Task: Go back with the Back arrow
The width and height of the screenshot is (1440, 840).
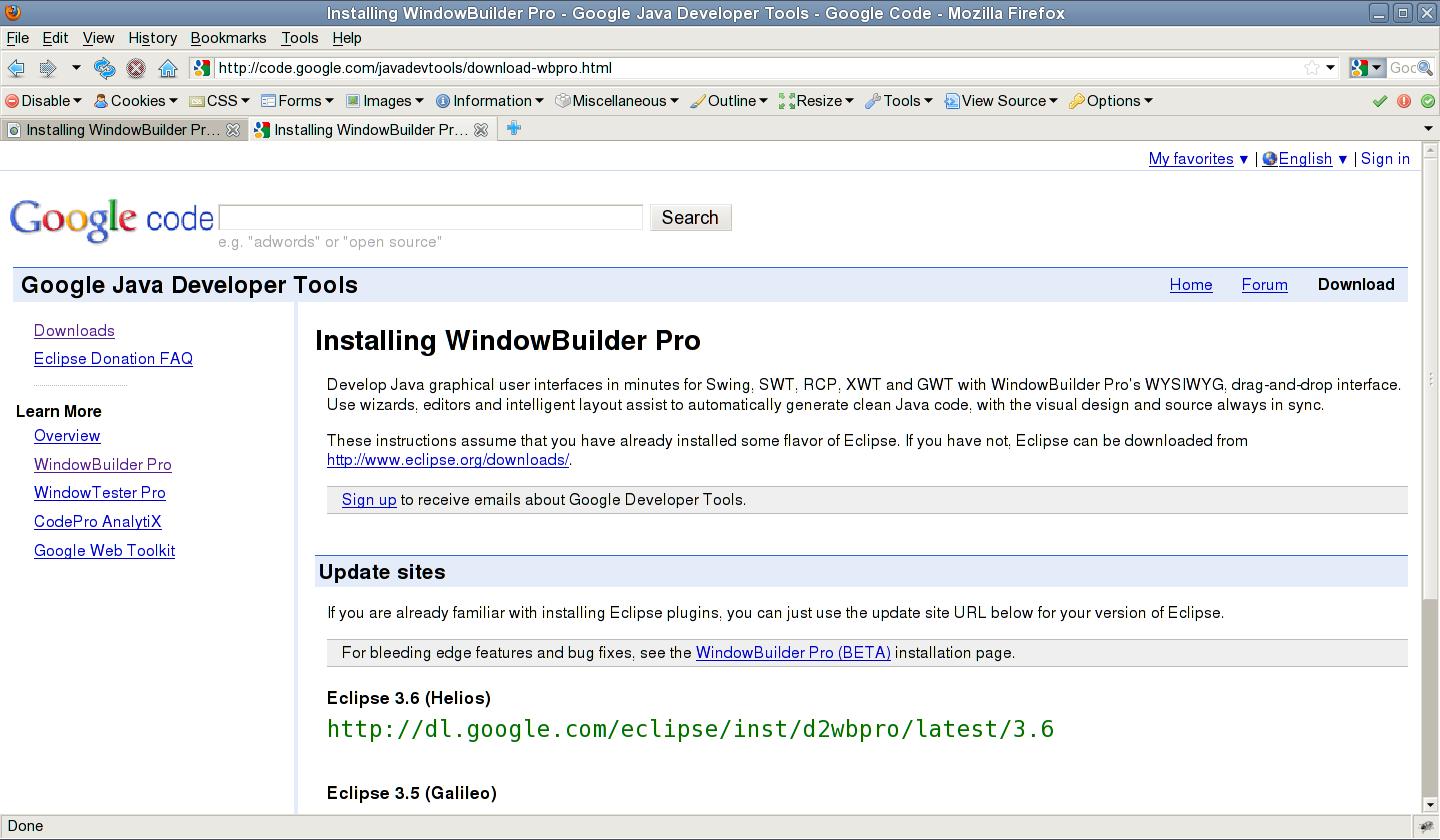Action: [16, 68]
